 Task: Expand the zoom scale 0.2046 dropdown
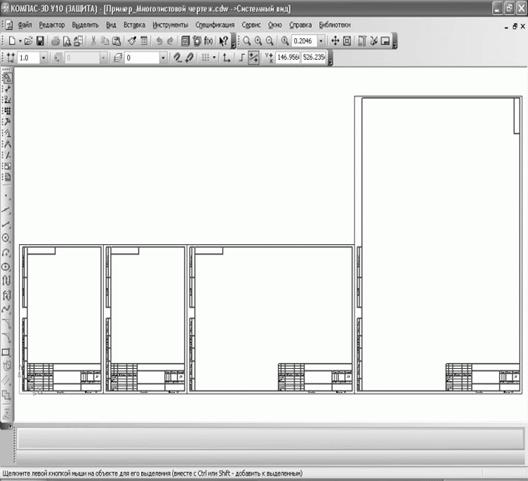(x=321, y=41)
